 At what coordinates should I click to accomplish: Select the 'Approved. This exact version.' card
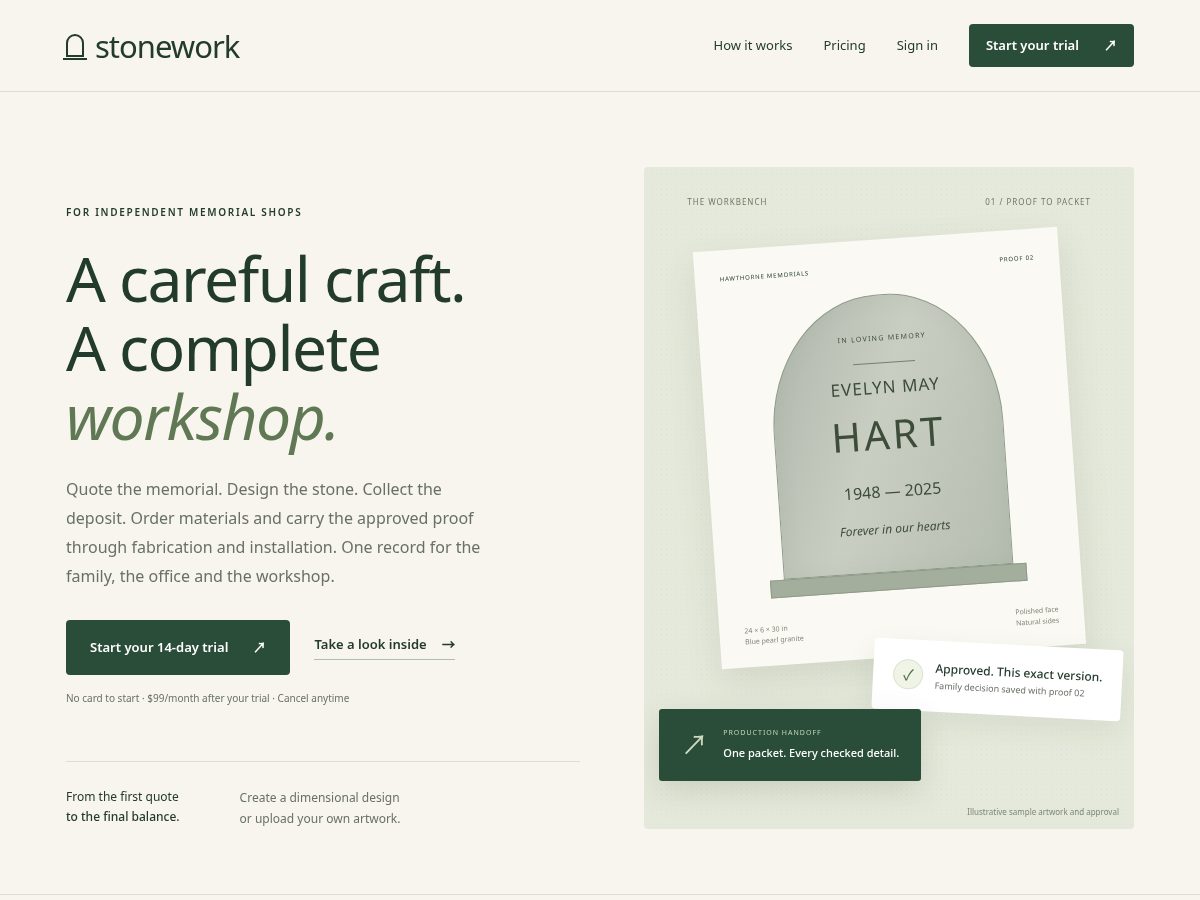[997, 679]
